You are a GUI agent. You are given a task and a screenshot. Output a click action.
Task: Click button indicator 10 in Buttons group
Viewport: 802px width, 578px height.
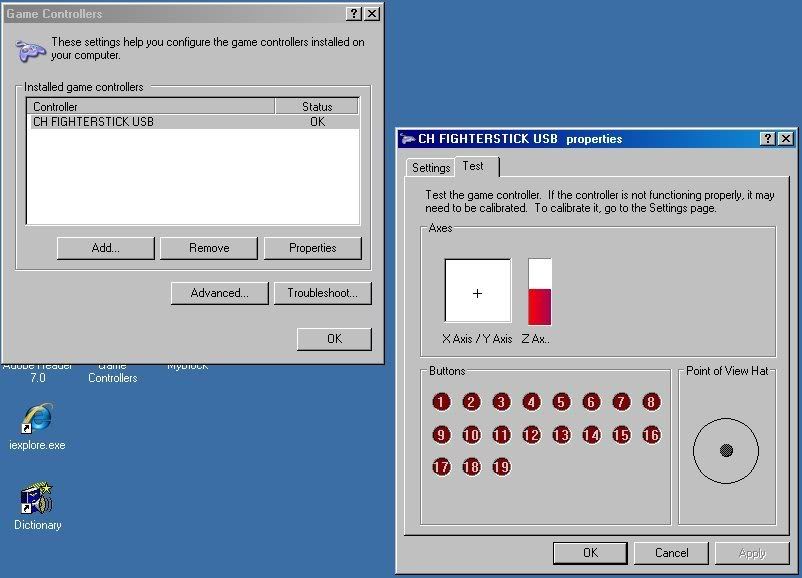472,435
